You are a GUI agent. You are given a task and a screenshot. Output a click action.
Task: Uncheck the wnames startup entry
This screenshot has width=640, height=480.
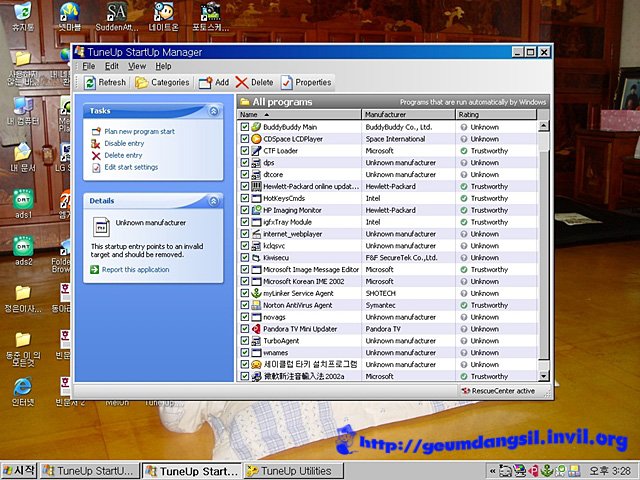click(x=244, y=352)
